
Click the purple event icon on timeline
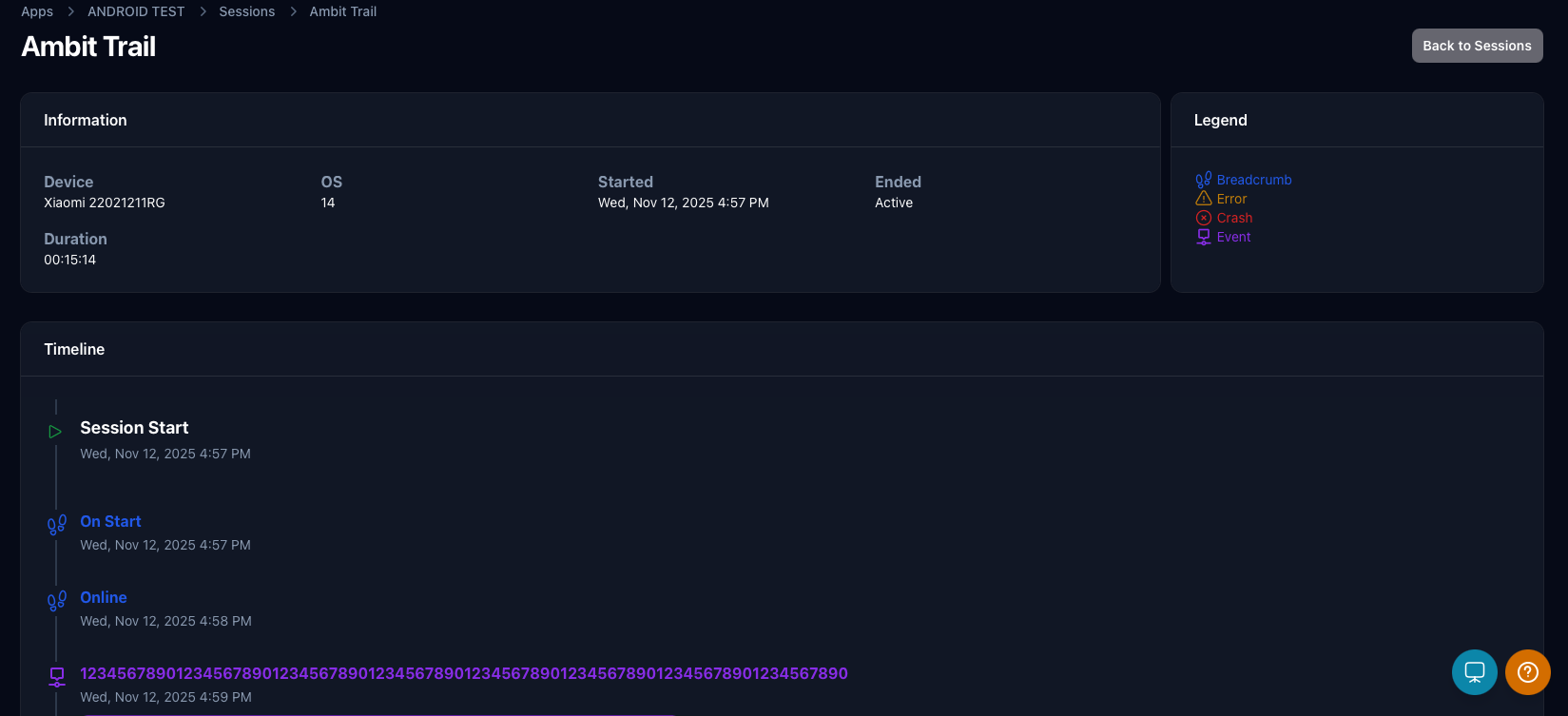click(57, 676)
